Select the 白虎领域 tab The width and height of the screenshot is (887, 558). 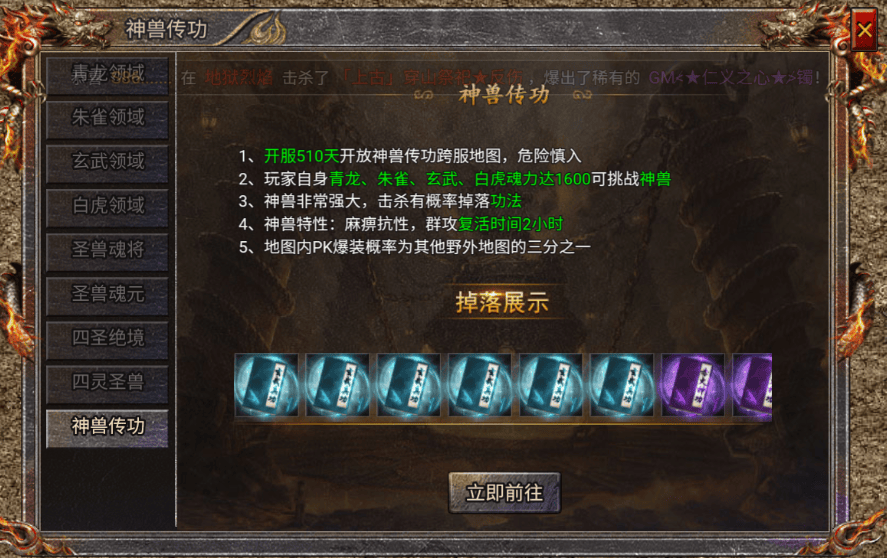107,207
